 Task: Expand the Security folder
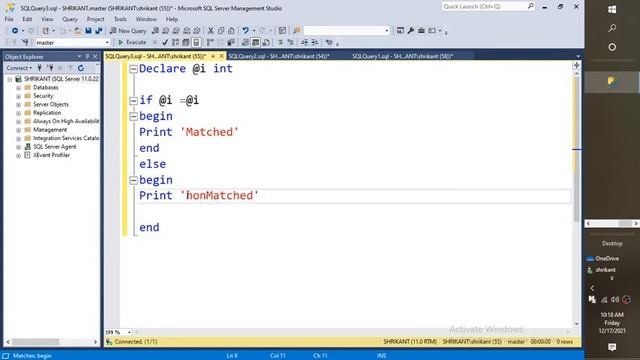(x=18, y=96)
